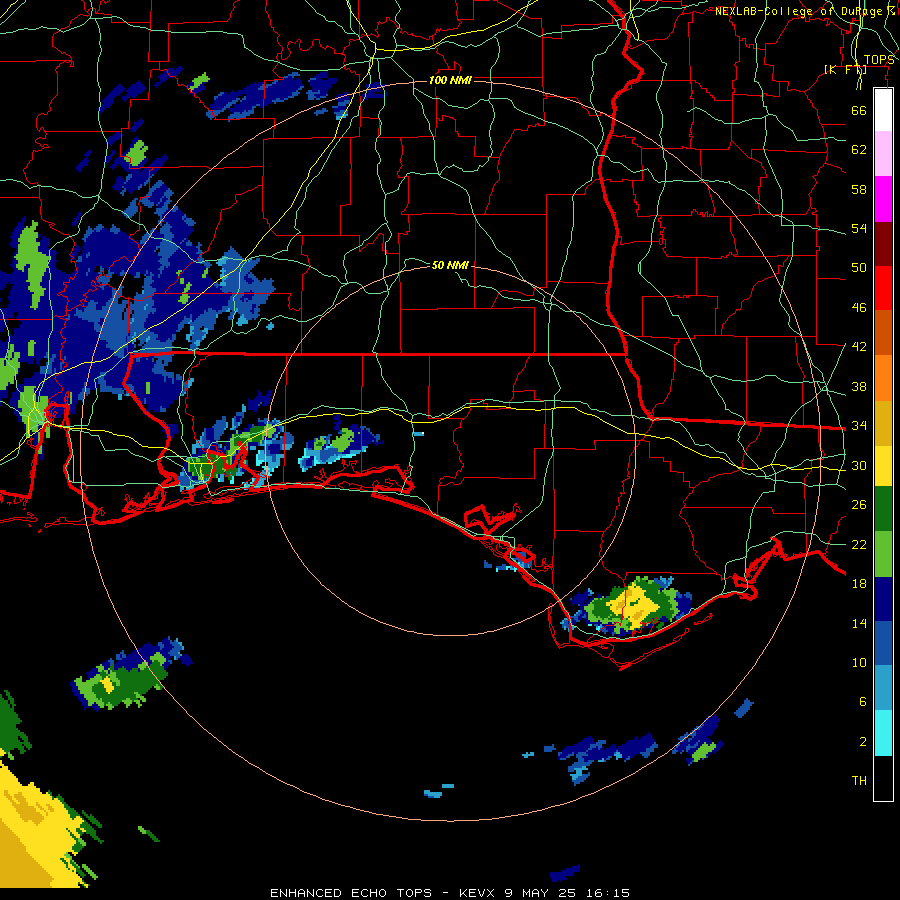This screenshot has width=900, height=900.
Task: Click the yellow 30-34 legend swatch
Action: pyautogui.click(x=883, y=466)
